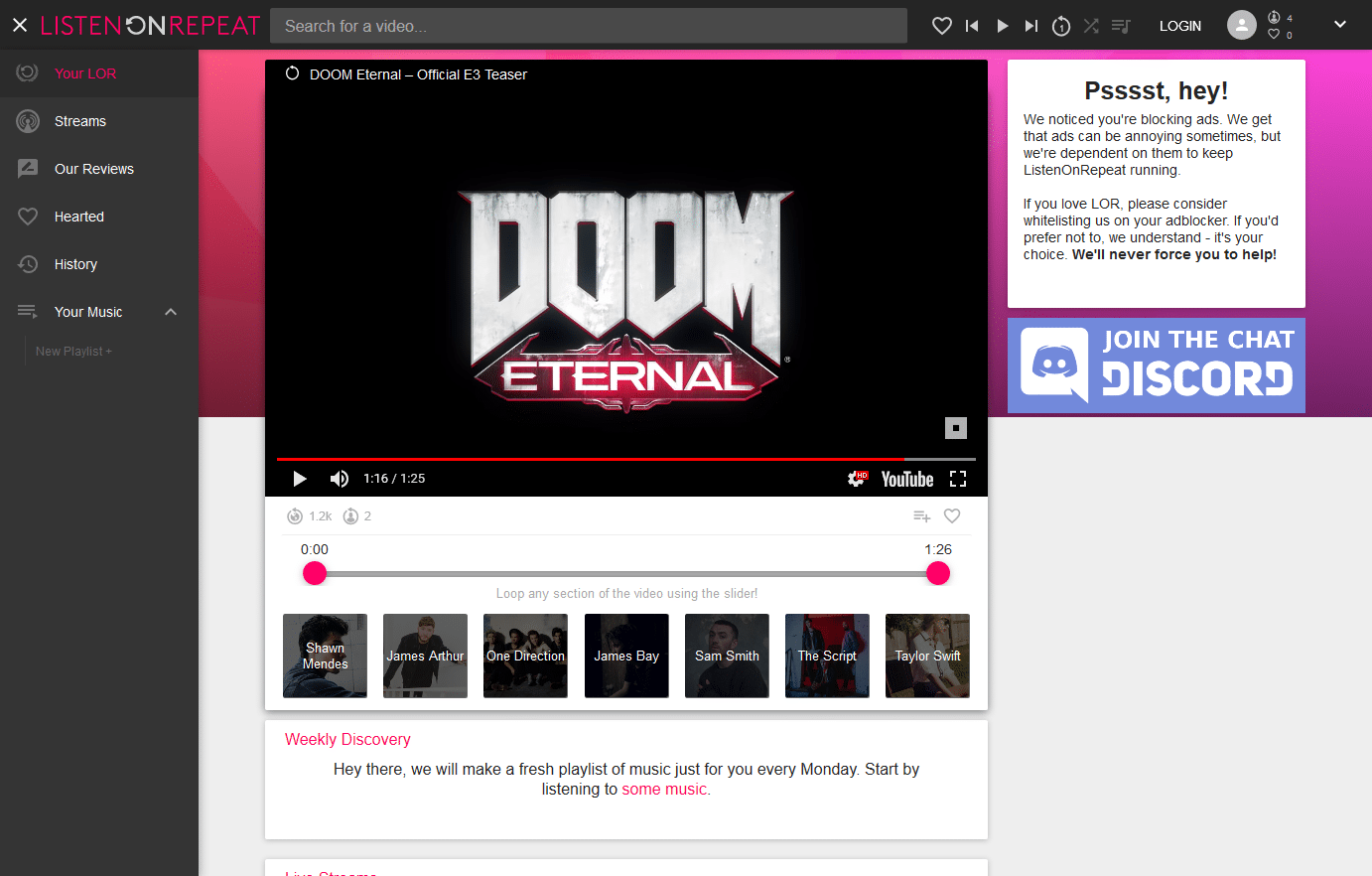
Task: Select the Taylor Swift artist thumbnail
Action: pyautogui.click(x=927, y=656)
